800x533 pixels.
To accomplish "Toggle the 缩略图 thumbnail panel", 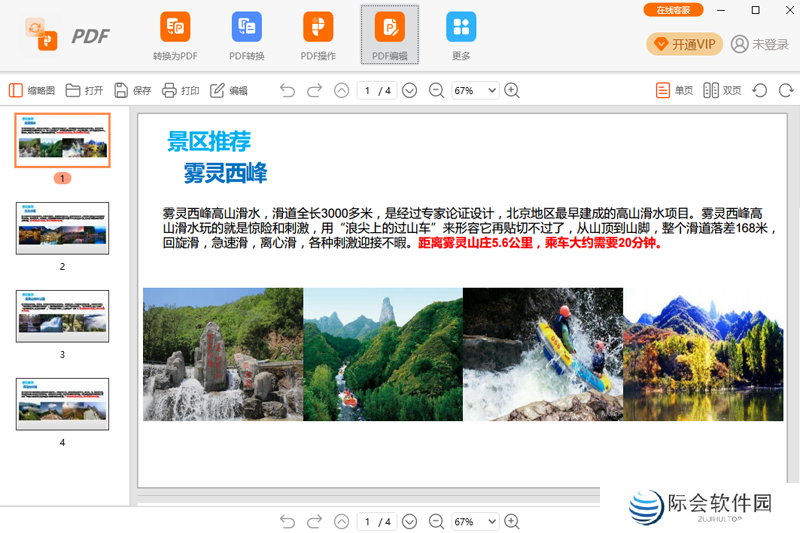I will pyautogui.click(x=32, y=91).
